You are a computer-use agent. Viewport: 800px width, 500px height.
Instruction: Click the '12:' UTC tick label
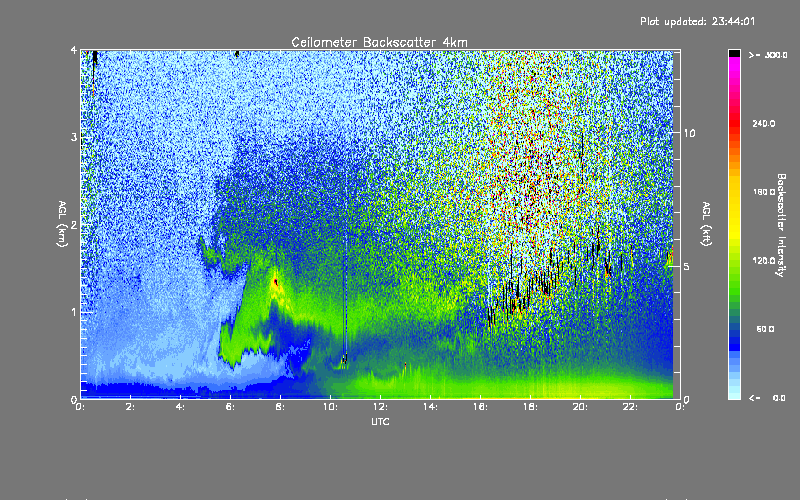(381, 407)
